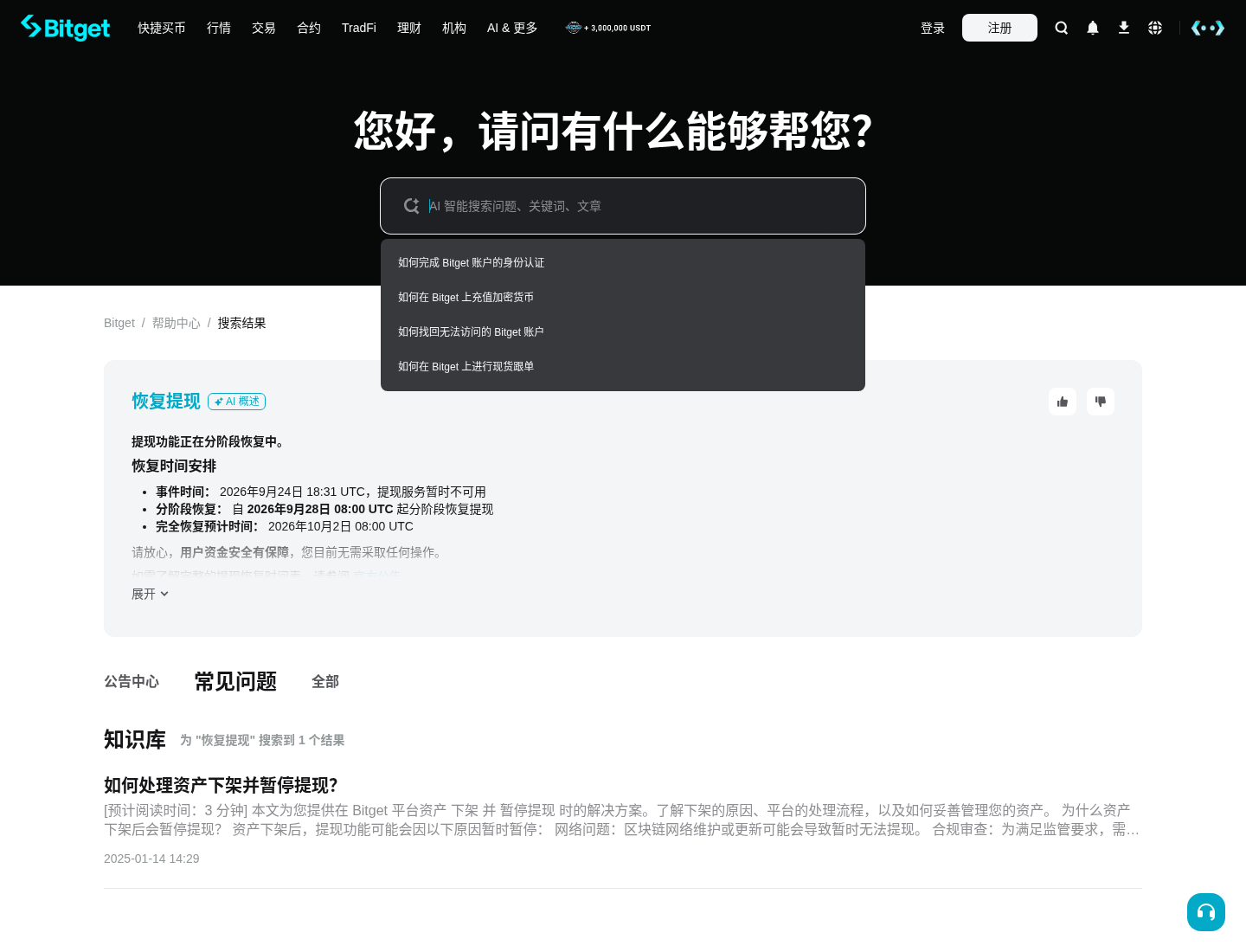Open the 理财 menu
The width and height of the screenshot is (1246, 952).
coord(409,28)
